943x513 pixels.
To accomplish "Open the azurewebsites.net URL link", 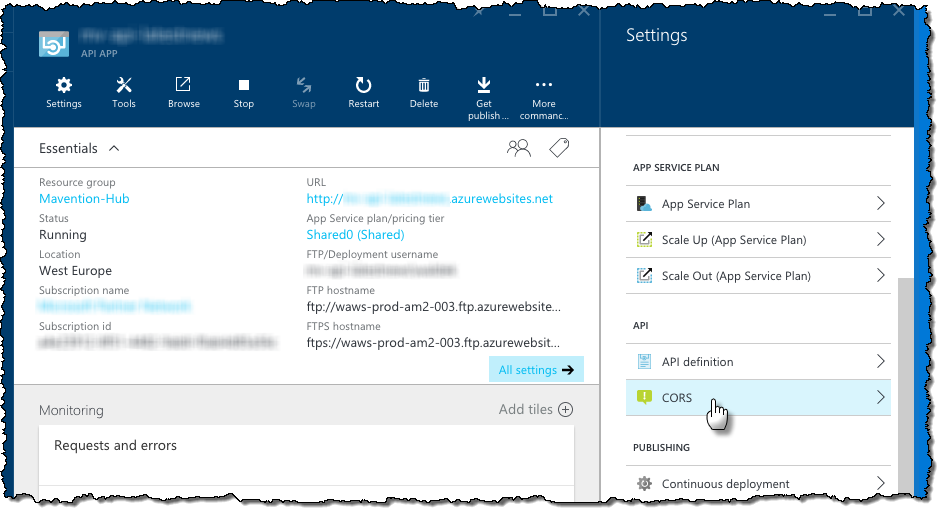I will click(x=429, y=198).
